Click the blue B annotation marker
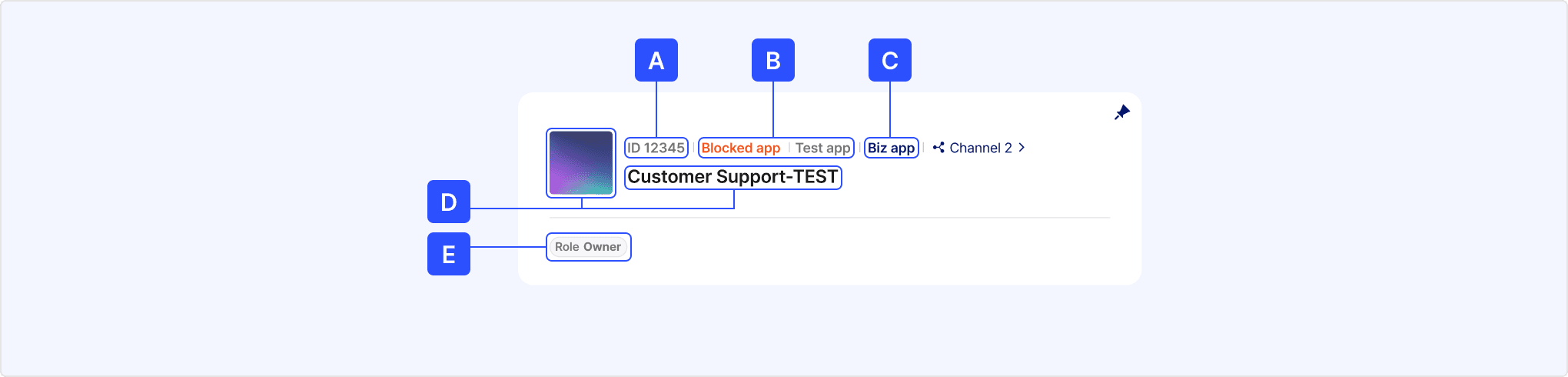Image resolution: width=1568 pixels, height=377 pixels. pos(773,60)
